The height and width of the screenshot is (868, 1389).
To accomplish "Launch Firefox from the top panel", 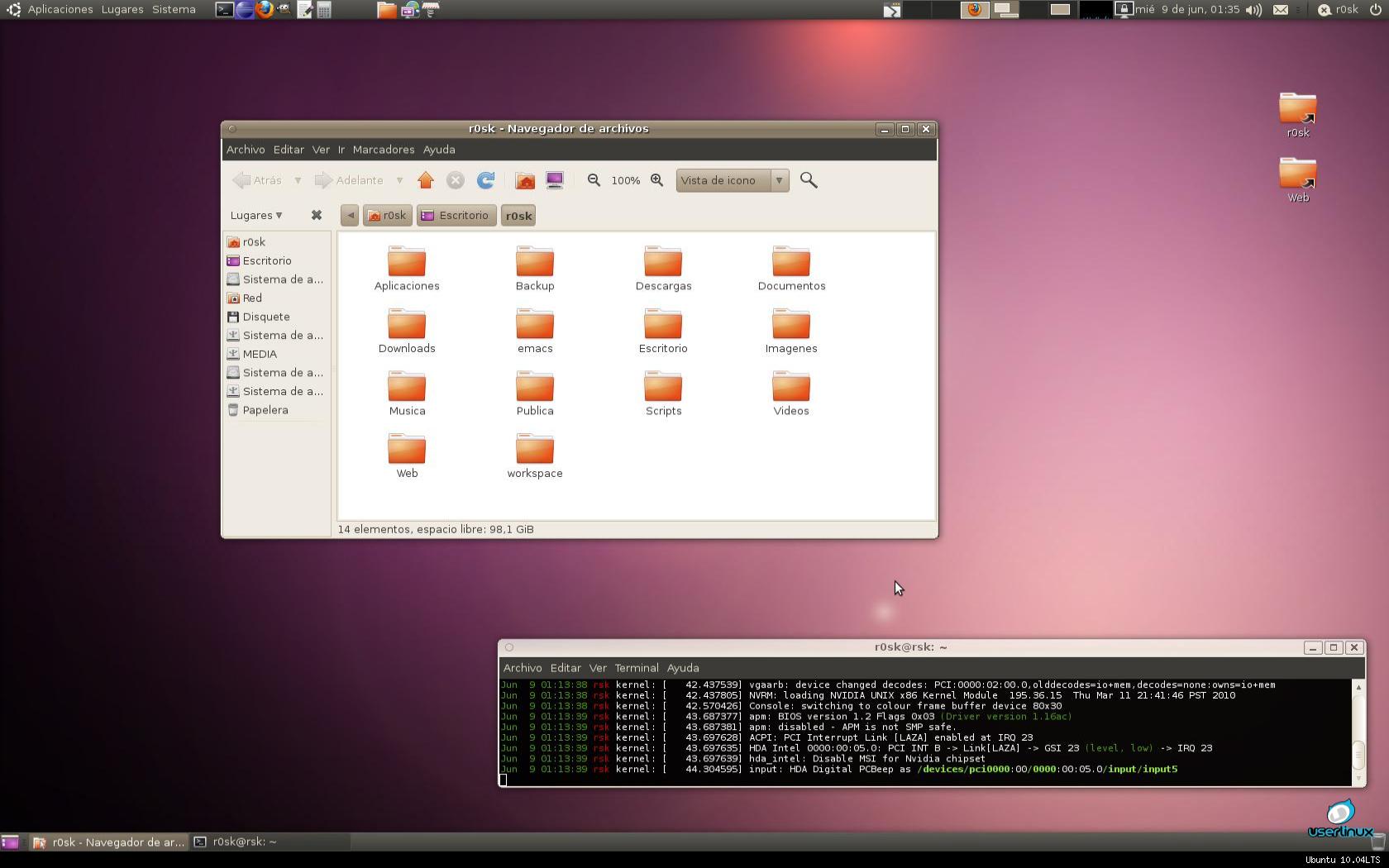I will pyautogui.click(x=265, y=10).
